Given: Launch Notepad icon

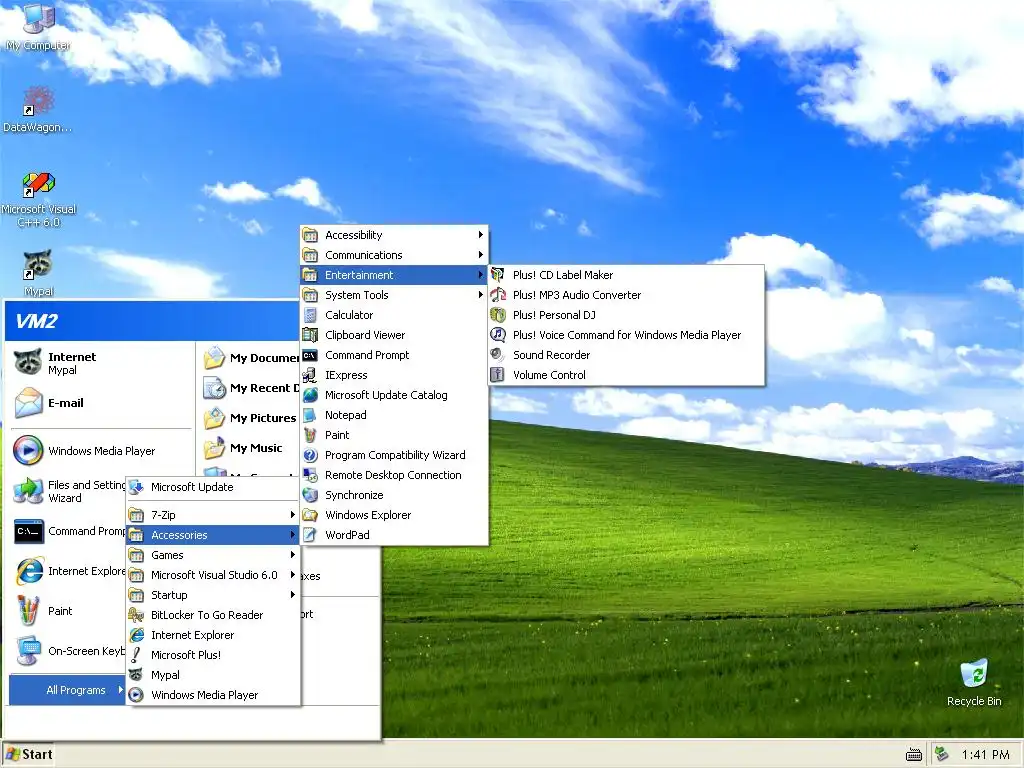Looking at the screenshot, I should (x=310, y=415).
